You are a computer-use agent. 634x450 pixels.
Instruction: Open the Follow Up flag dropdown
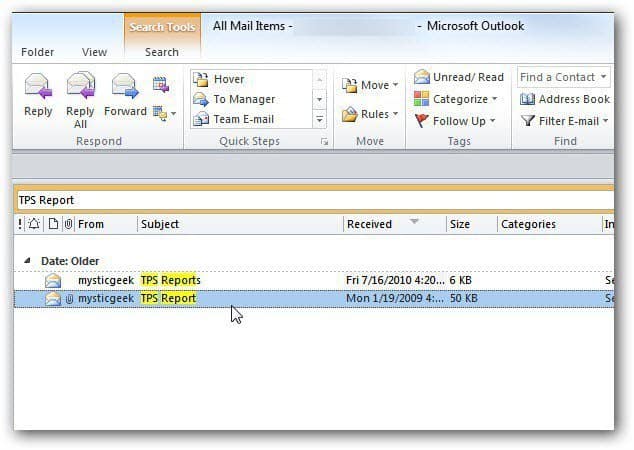pyautogui.click(x=455, y=121)
